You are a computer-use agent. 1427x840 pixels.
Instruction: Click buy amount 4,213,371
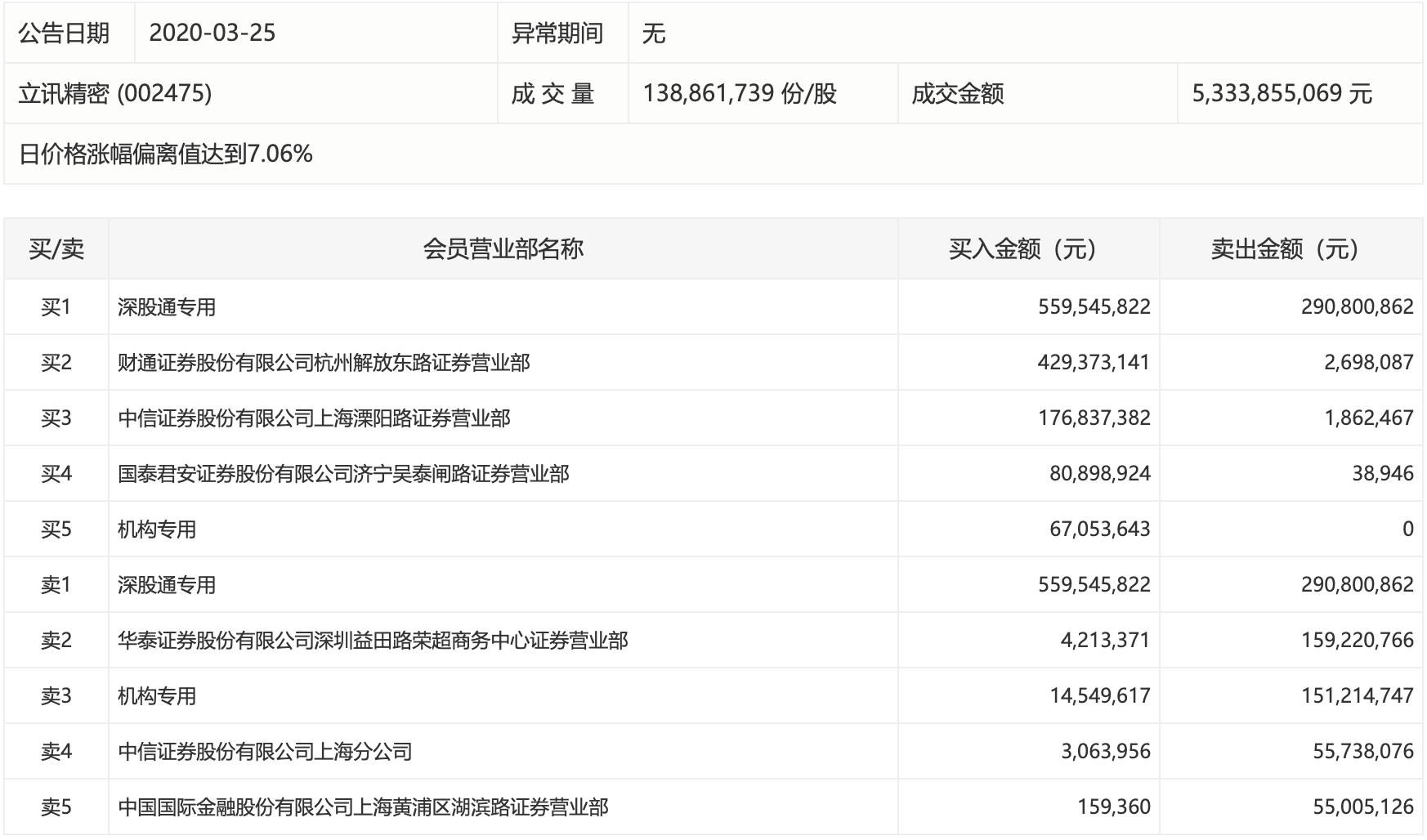click(1106, 641)
